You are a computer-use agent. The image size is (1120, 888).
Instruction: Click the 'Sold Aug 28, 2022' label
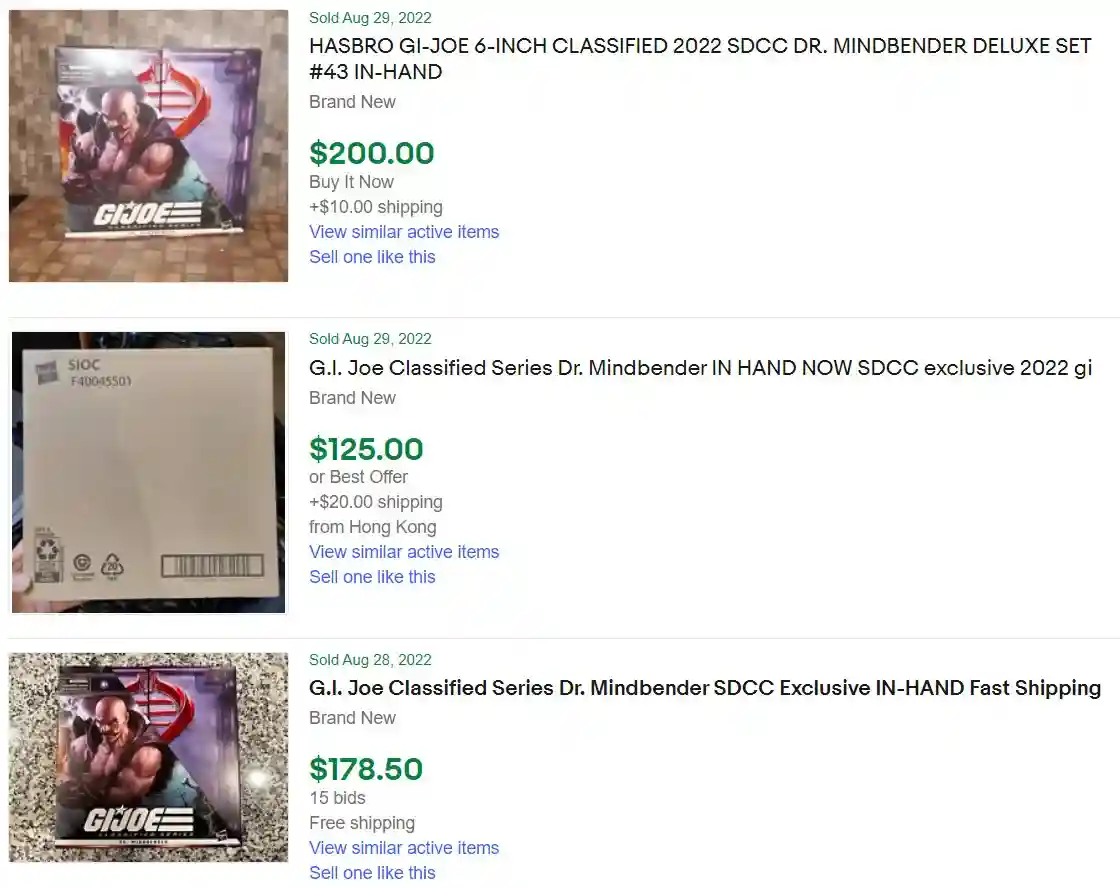370,660
